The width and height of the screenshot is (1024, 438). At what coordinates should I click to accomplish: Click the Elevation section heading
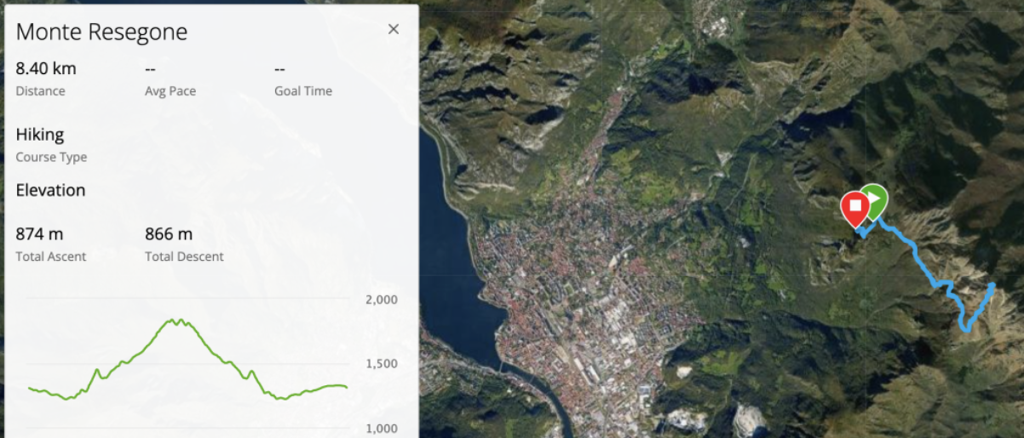50,191
